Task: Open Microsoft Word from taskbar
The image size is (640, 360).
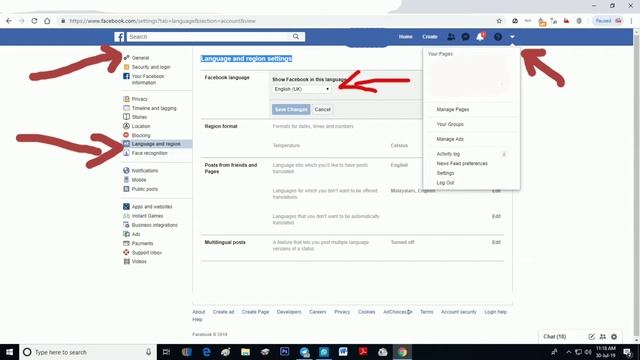Action: [343, 352]
